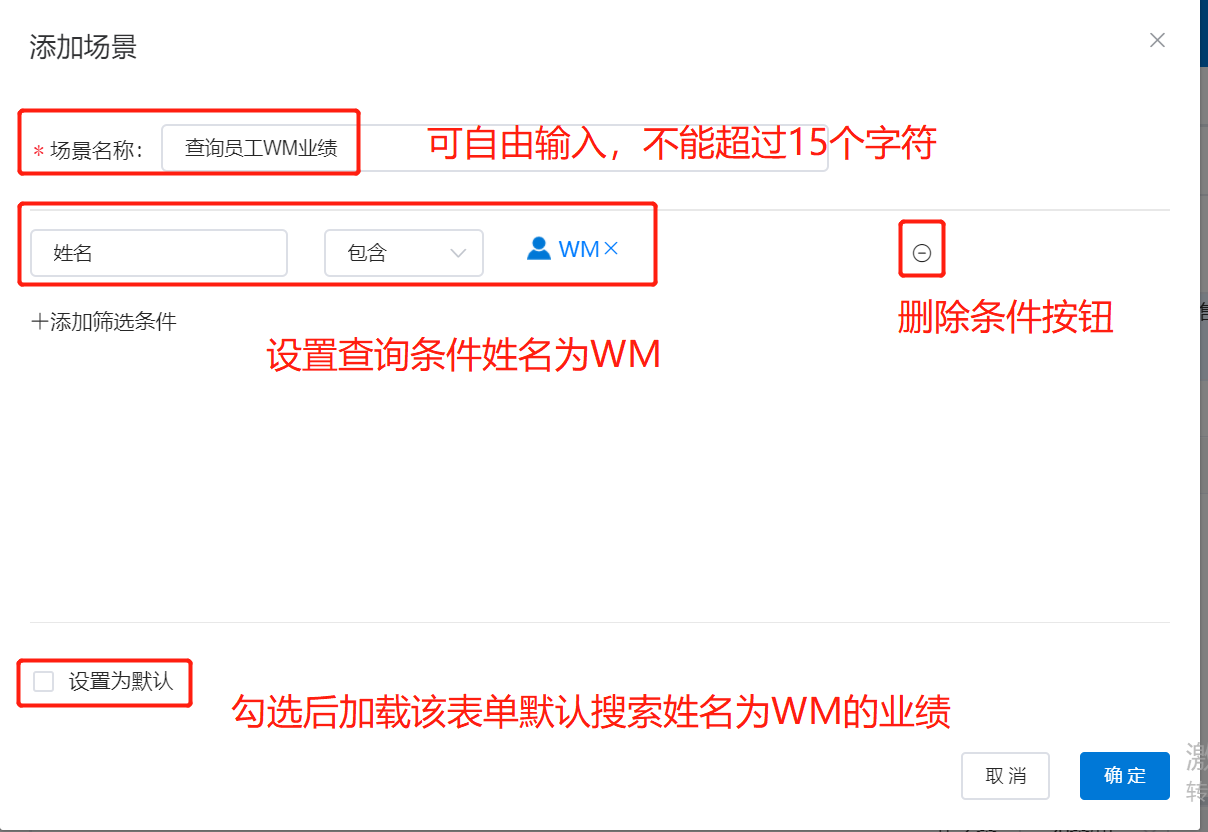Screen dimensions: 1208x832
Task: Enable the 设置为默认 checkbox
Action: [43, 682]
